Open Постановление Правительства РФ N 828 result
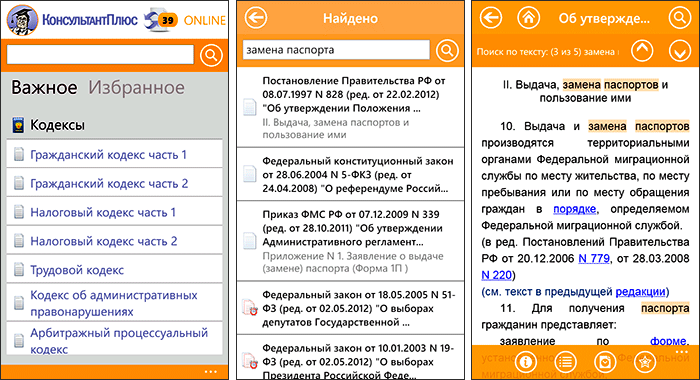 (x=350, y=107)
